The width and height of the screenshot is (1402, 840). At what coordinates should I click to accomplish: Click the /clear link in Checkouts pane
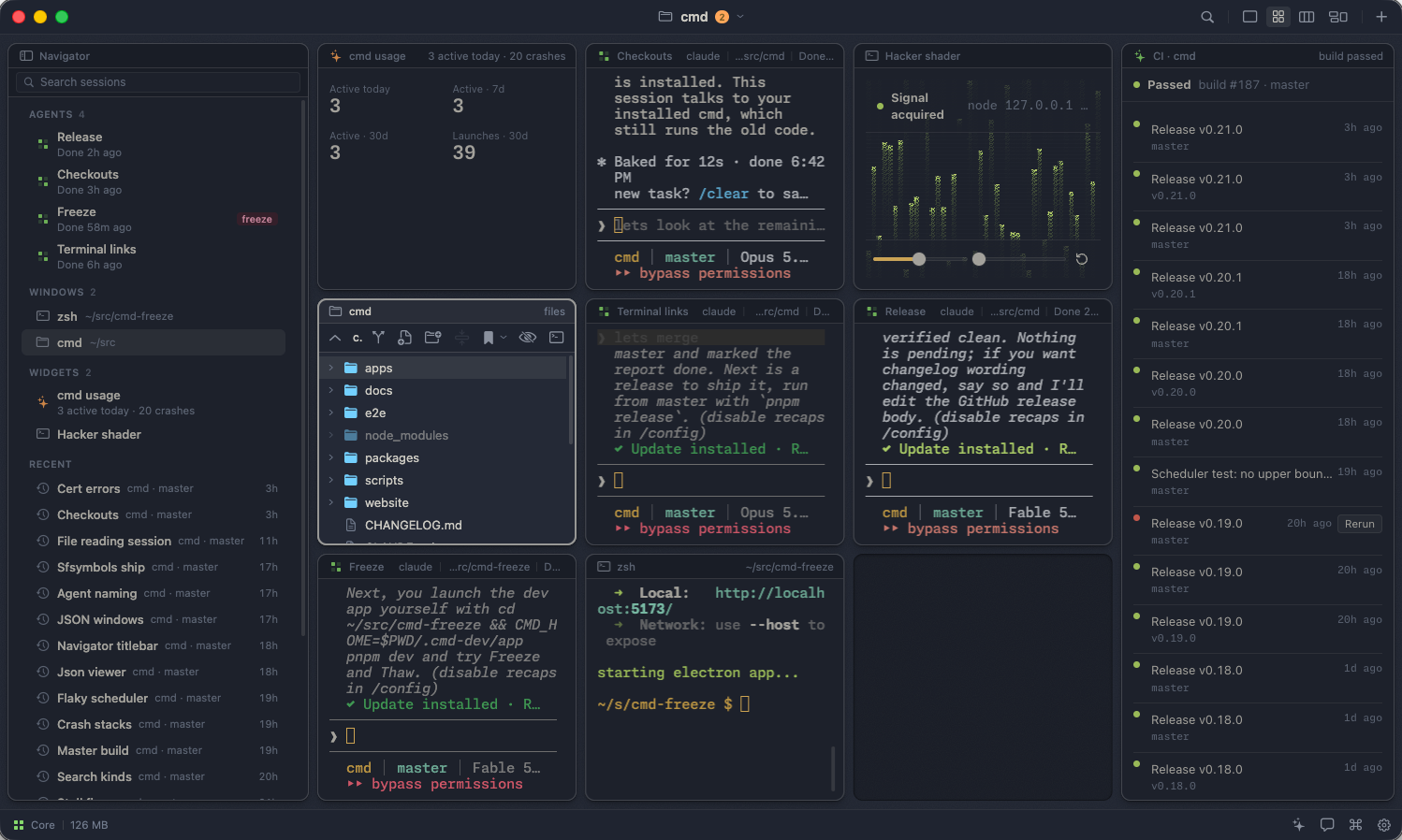point(723,194)
